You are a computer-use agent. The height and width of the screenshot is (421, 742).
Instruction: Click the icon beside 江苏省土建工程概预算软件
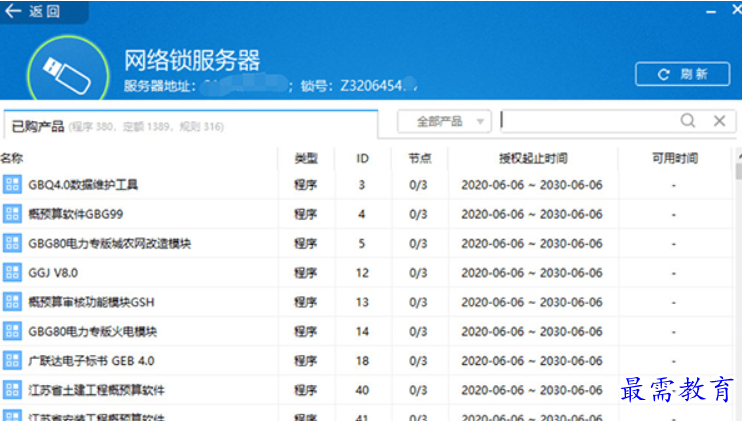[x=12, y=390]
